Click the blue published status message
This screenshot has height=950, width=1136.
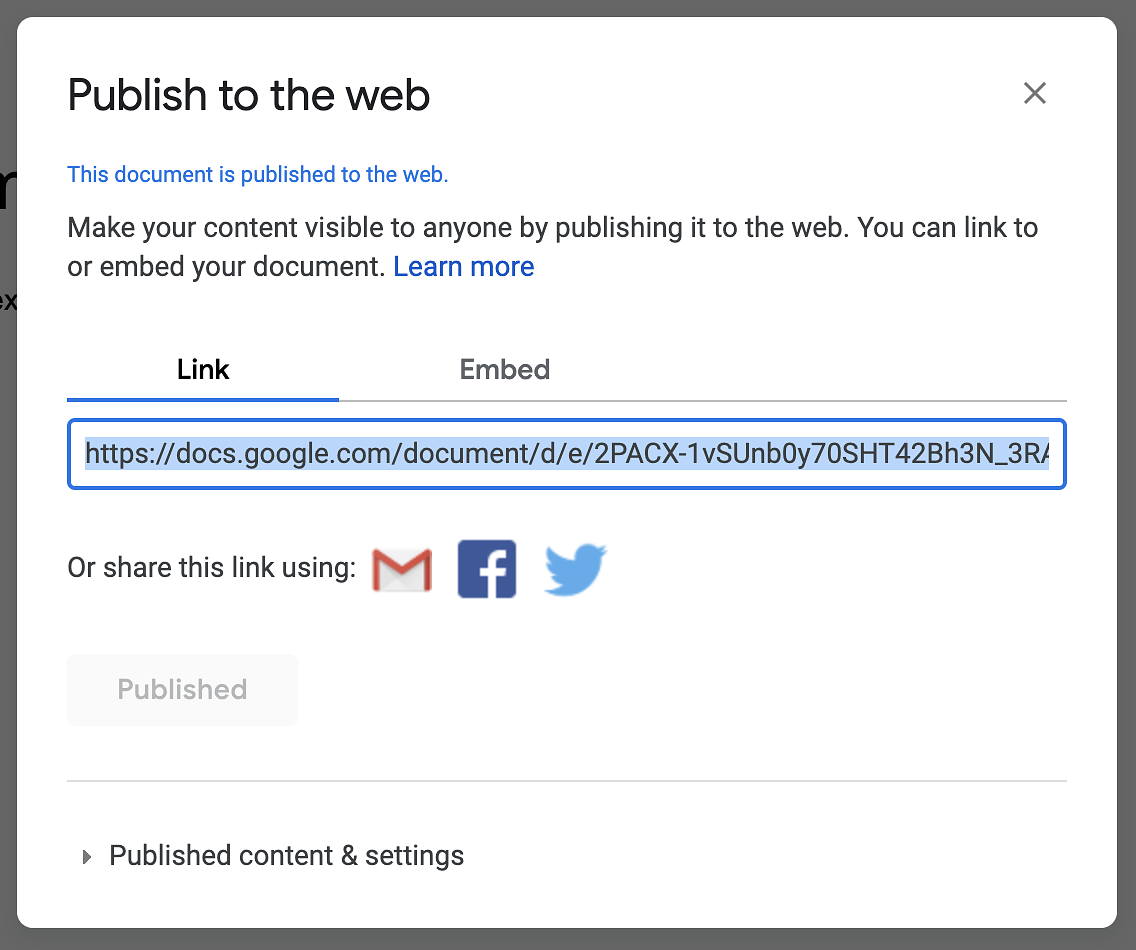(x=258, y=175)
